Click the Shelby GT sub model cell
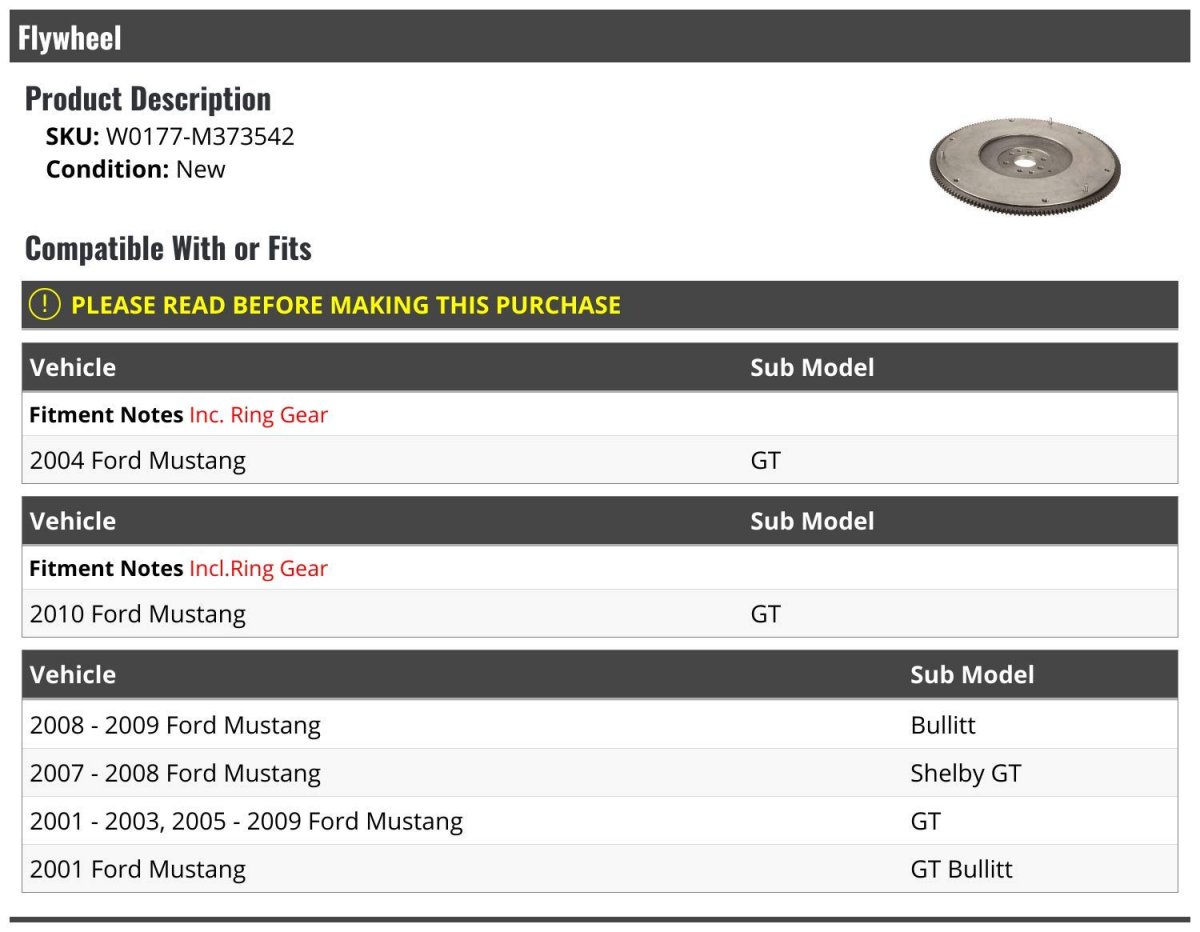 pos(965,773)
